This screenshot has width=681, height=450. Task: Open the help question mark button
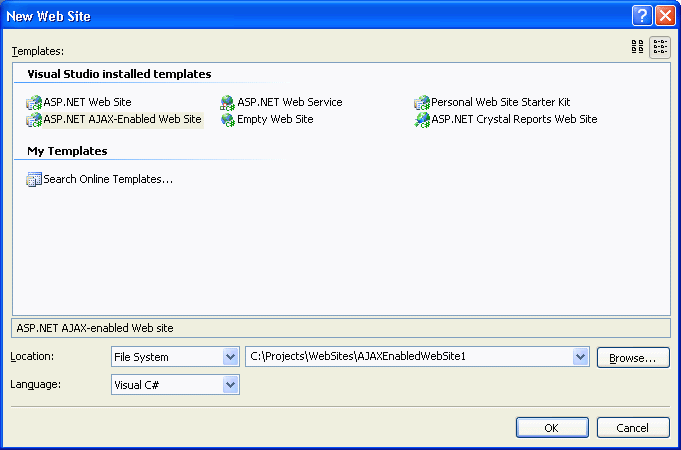pyautogui.click(x=642, y=16)
